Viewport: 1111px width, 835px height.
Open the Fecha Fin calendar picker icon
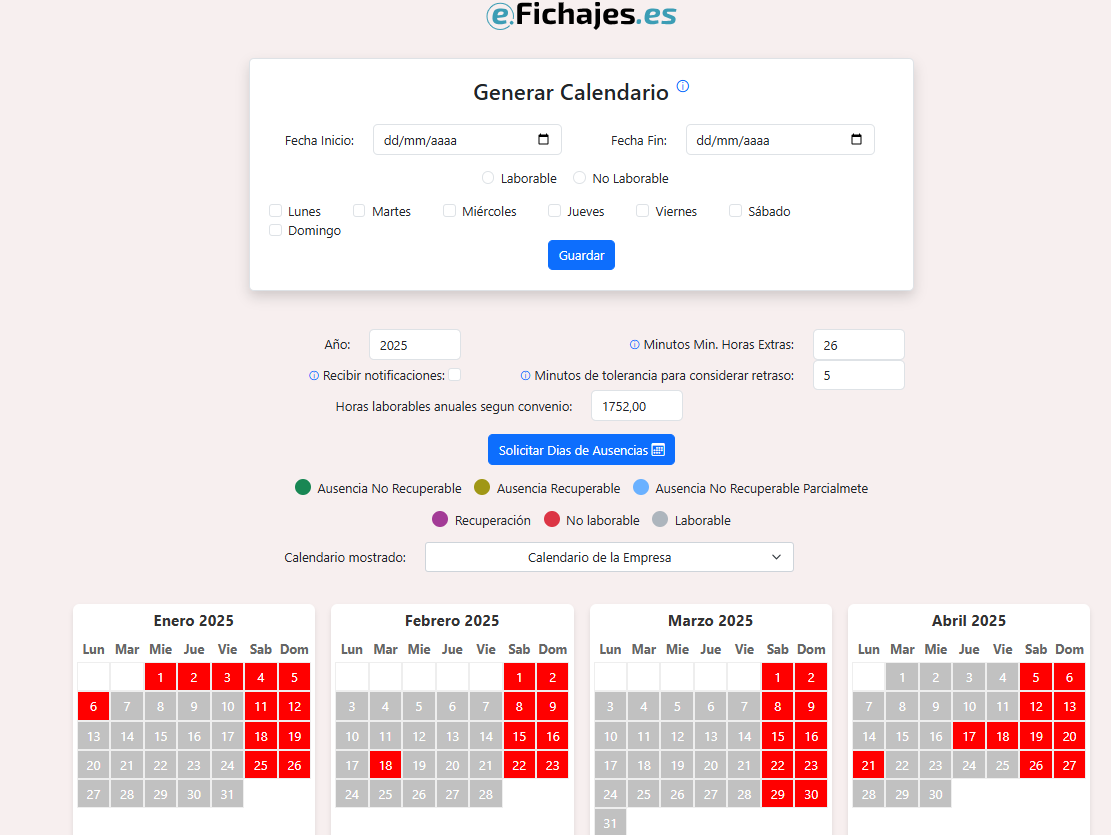click(x=857, y=140)
